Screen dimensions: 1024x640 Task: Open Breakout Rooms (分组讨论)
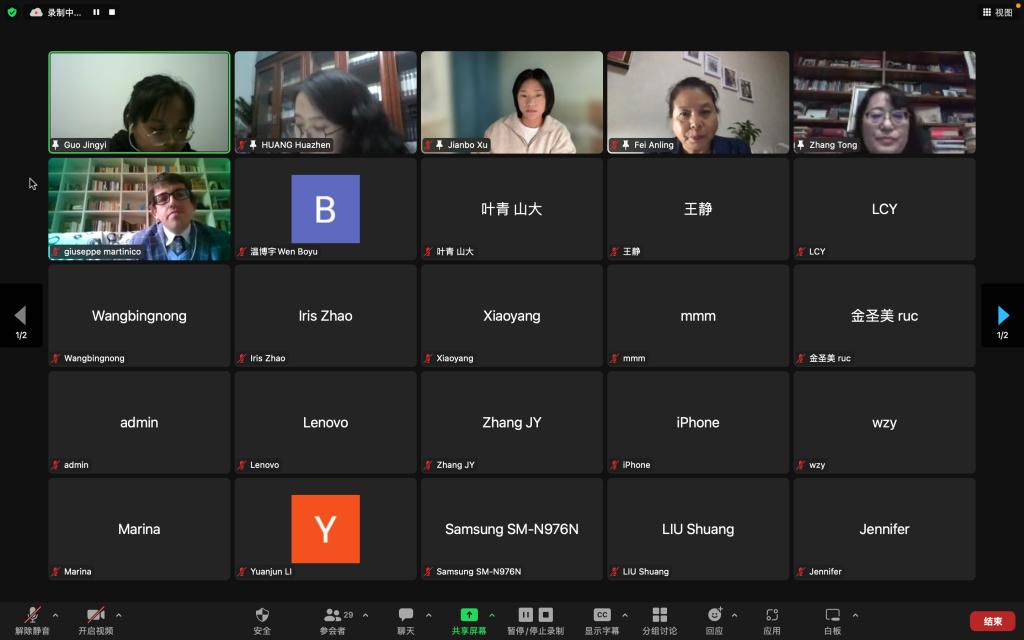tap(659, 615)
